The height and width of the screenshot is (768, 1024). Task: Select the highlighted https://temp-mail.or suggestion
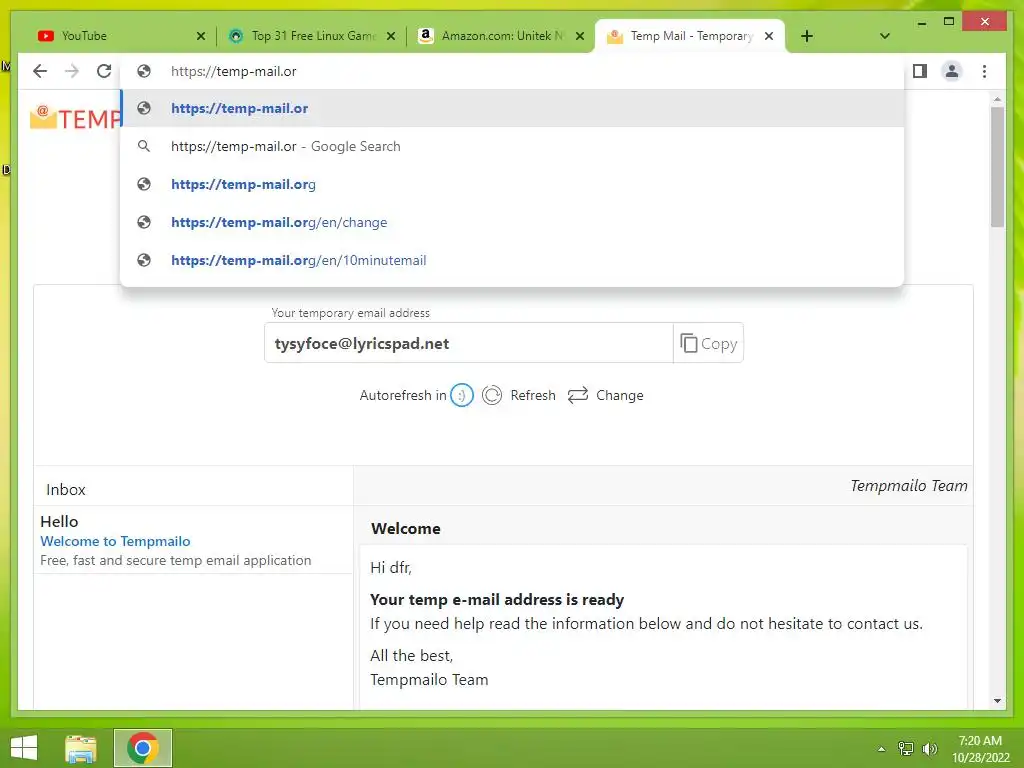click(512, 108)
